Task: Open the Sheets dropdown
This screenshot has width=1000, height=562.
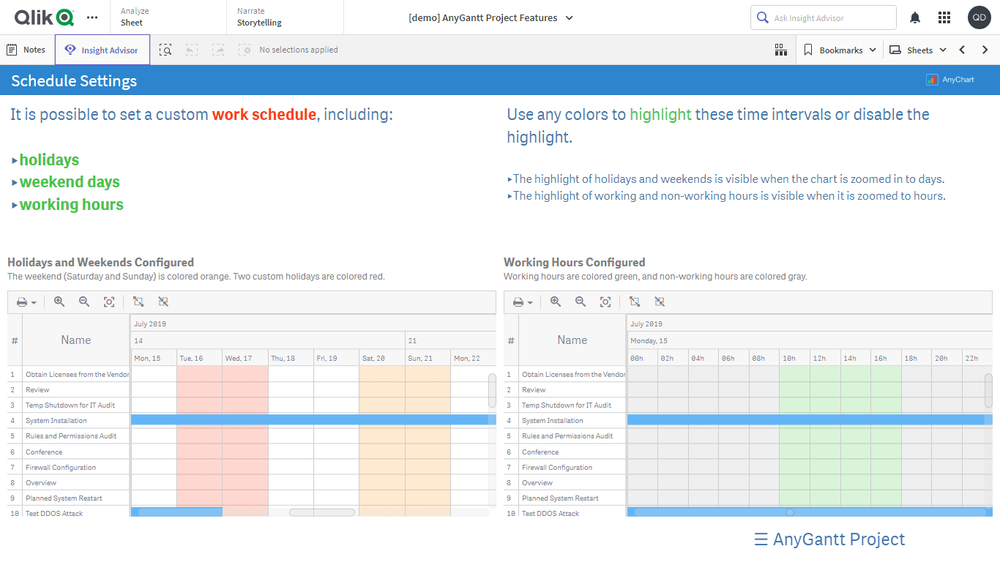Action: (917, 50)
